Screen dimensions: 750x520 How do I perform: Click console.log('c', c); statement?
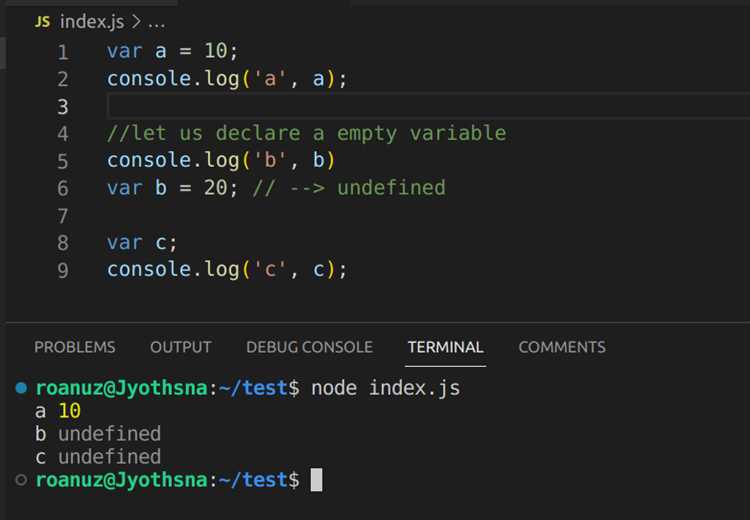click(227, 270)
